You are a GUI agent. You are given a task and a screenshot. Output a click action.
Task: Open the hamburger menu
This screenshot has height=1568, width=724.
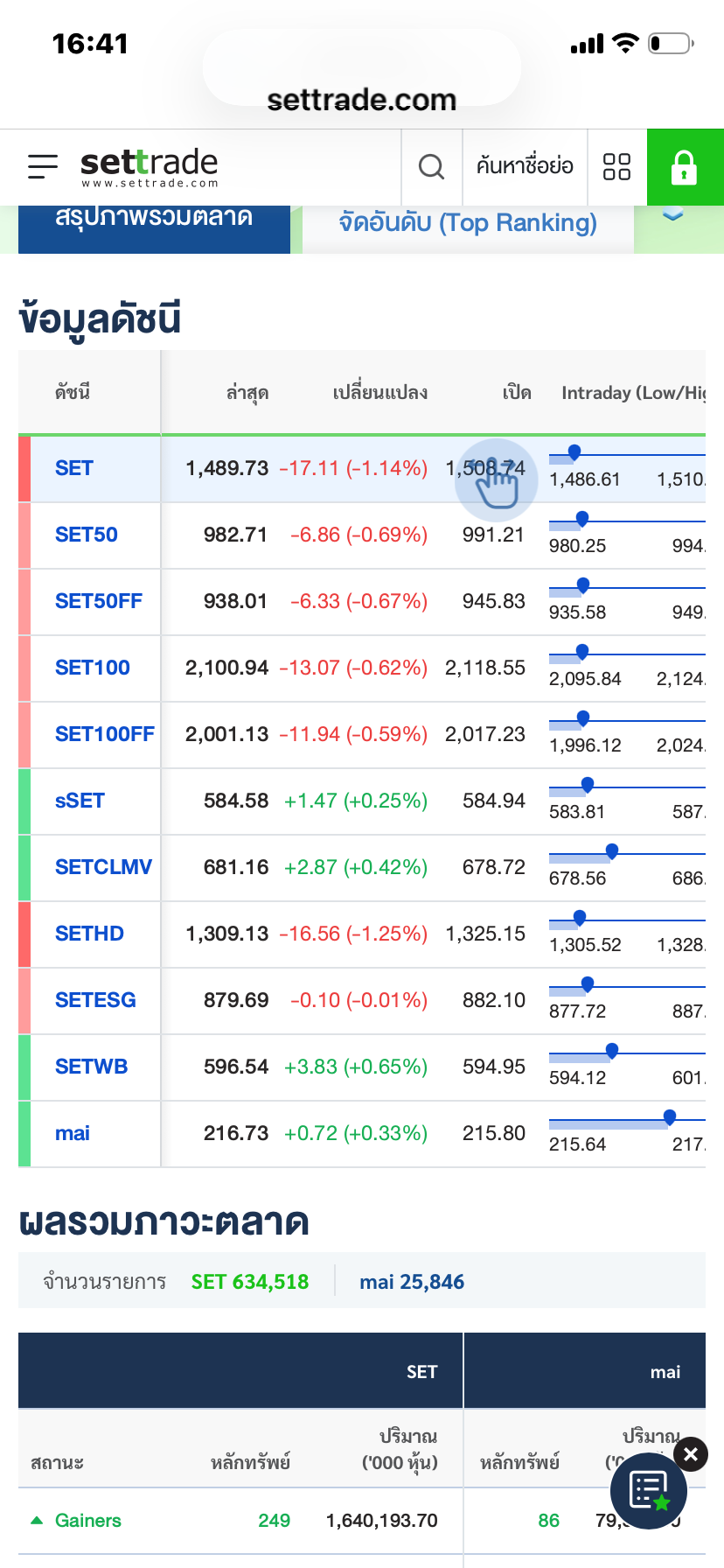point(42,166)
